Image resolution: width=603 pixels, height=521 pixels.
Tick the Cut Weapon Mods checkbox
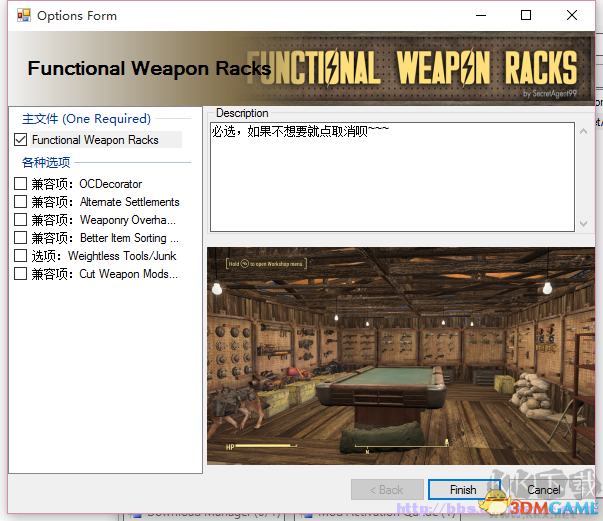20,274
